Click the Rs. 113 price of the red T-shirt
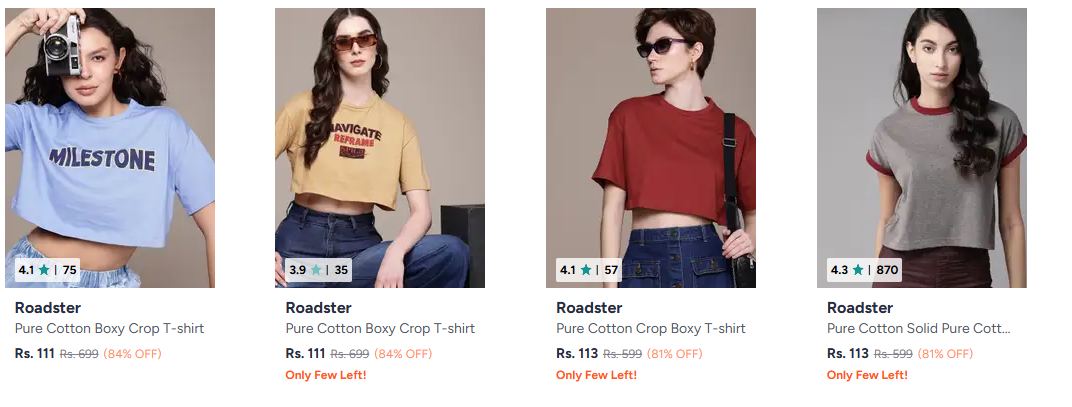1072x407 pixels. coord(577,354)
